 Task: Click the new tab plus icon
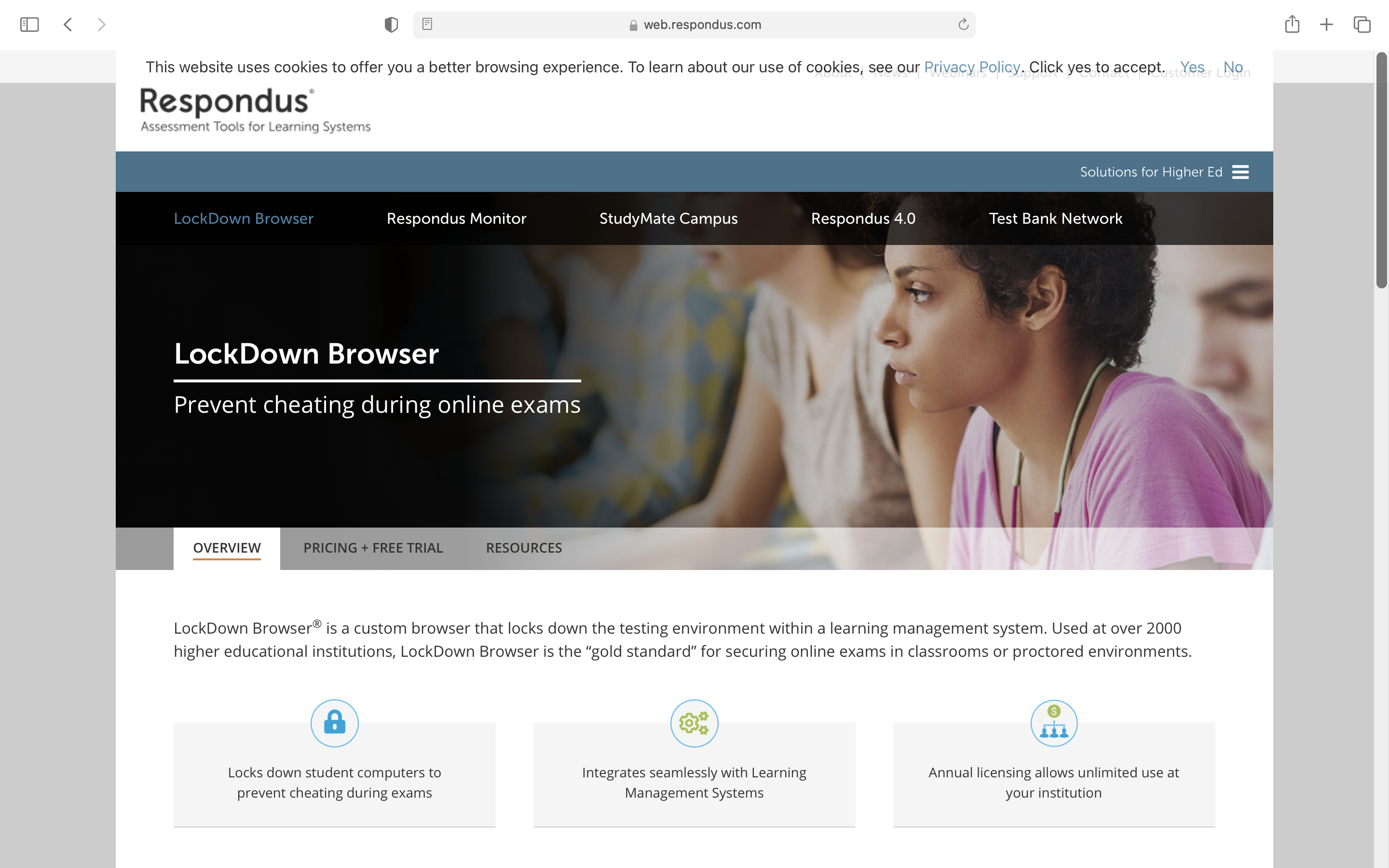tap(1326, 25)
